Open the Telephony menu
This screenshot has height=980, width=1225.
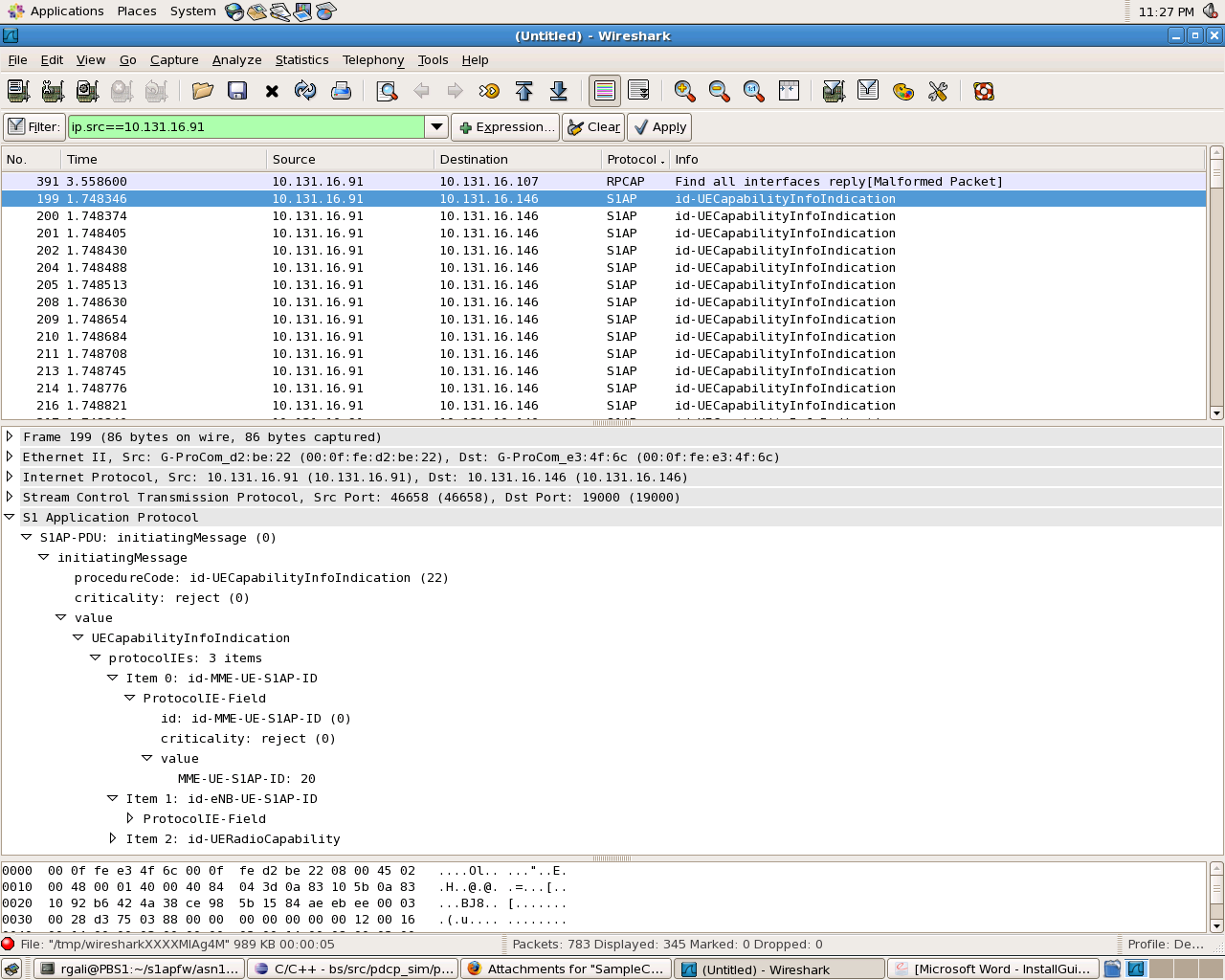click(373, 59)
